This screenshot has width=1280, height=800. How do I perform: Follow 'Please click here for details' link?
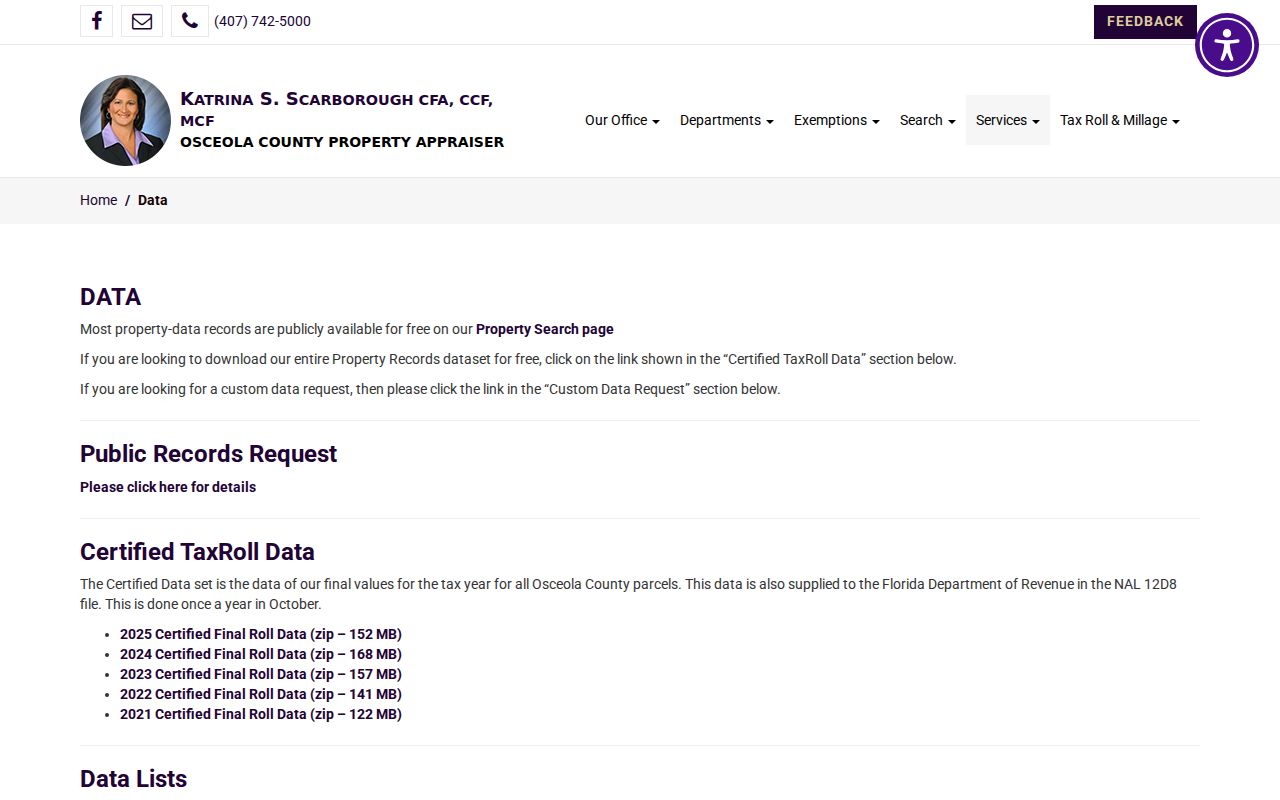[168, 487]
